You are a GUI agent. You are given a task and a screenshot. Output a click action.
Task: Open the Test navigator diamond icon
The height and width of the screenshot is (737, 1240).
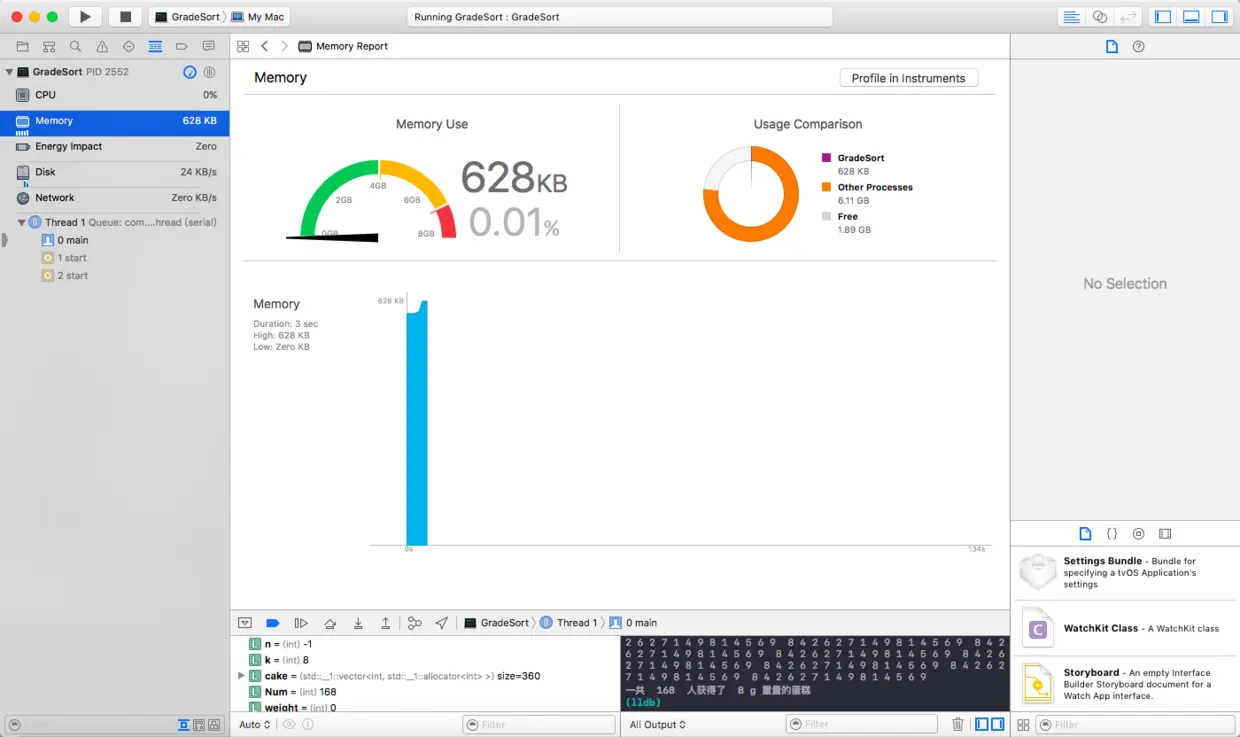[129, 46]
